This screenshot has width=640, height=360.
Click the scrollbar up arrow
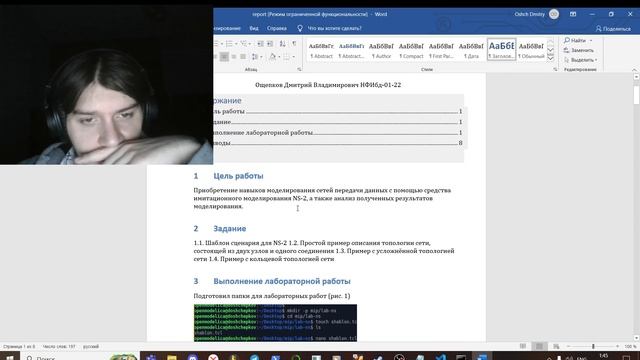click(x=636, y=76)
